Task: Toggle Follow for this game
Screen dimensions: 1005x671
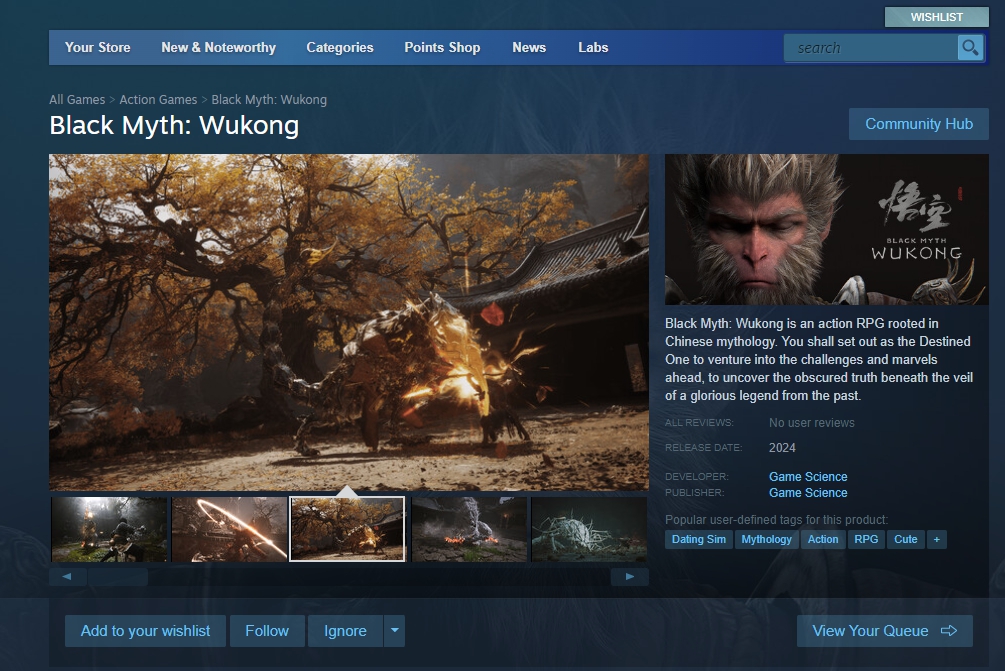Action: pyautogui.click(x=267, y=631)
